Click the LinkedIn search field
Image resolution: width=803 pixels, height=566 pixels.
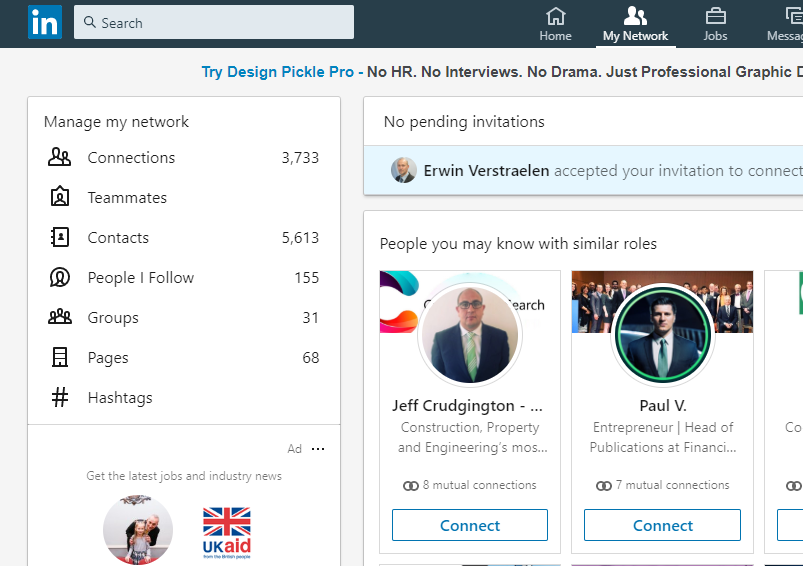click(214, 22)
